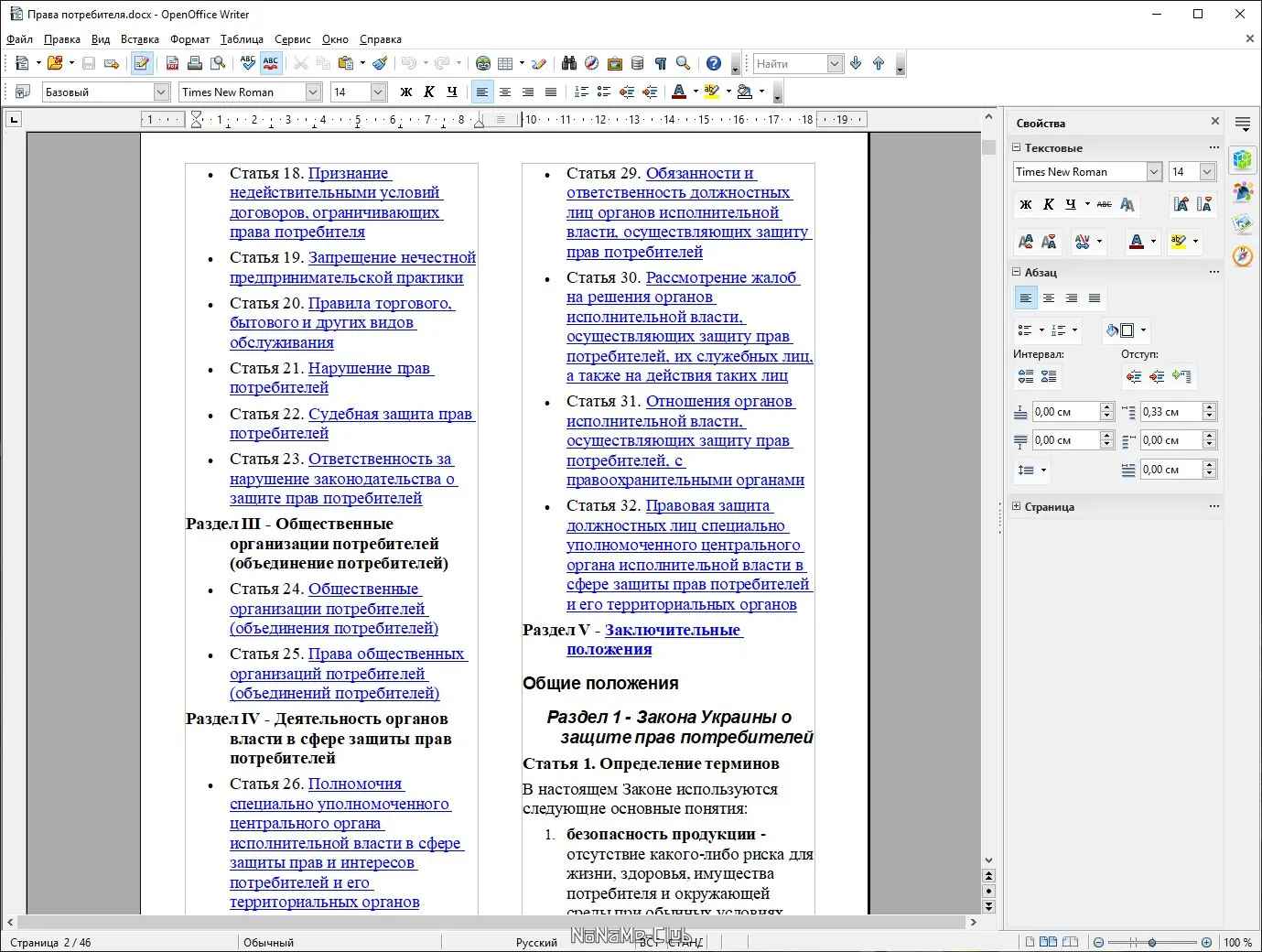
Task: Toggle auto spellcheck red ABC button
Action: pos(271,63)
